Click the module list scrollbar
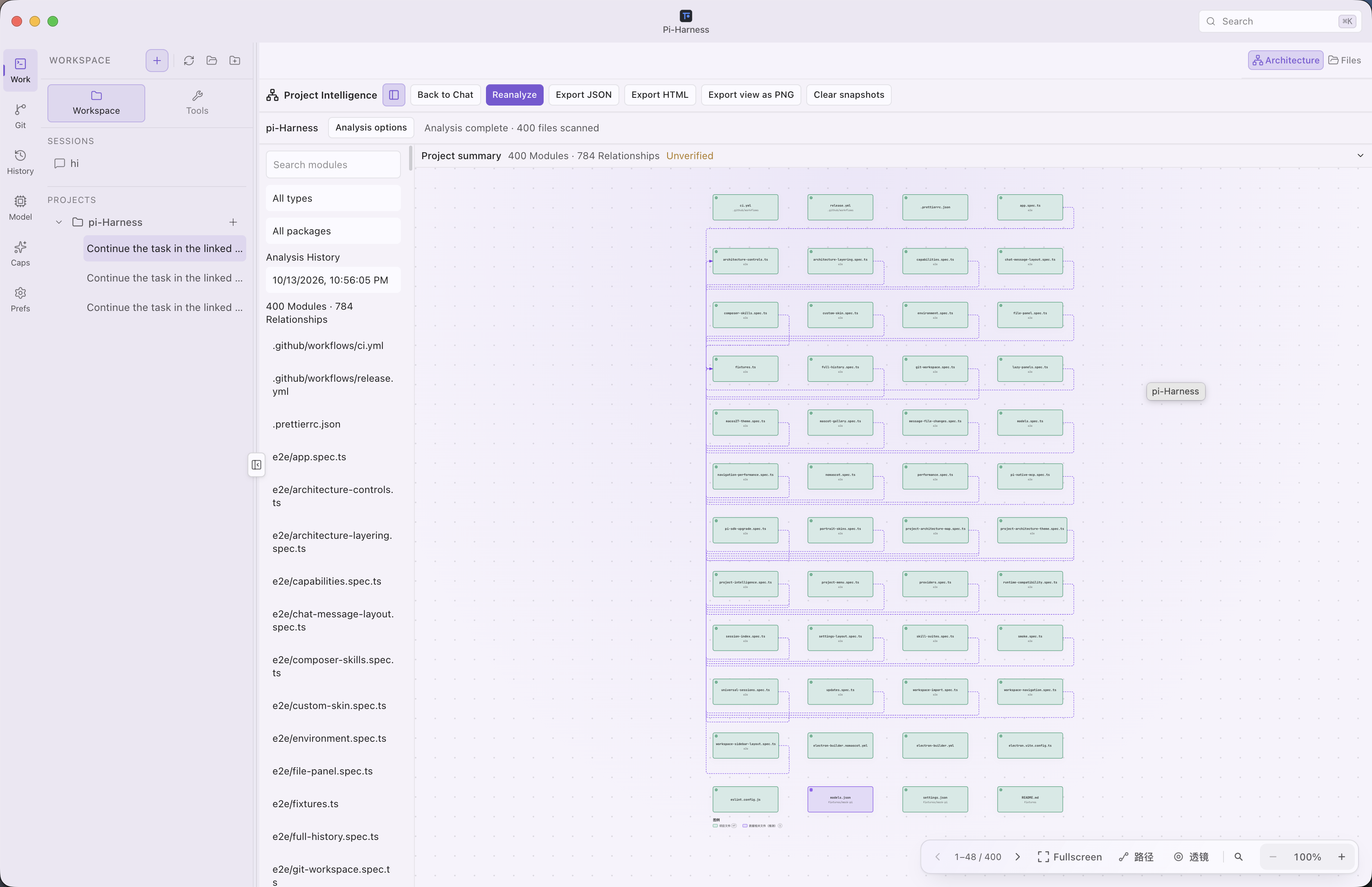Image resolution: width=1372 pixels, height=887 pixels. click(x=411, y=158)
